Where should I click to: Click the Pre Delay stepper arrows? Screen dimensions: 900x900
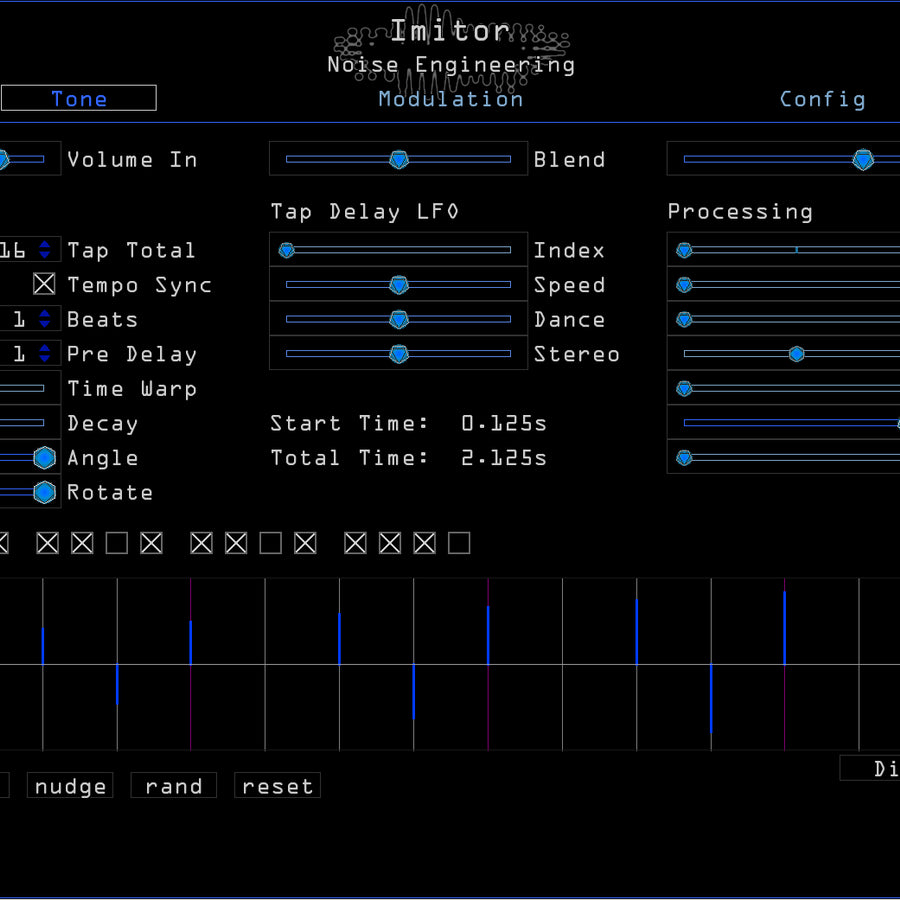[x=44, y=354]
